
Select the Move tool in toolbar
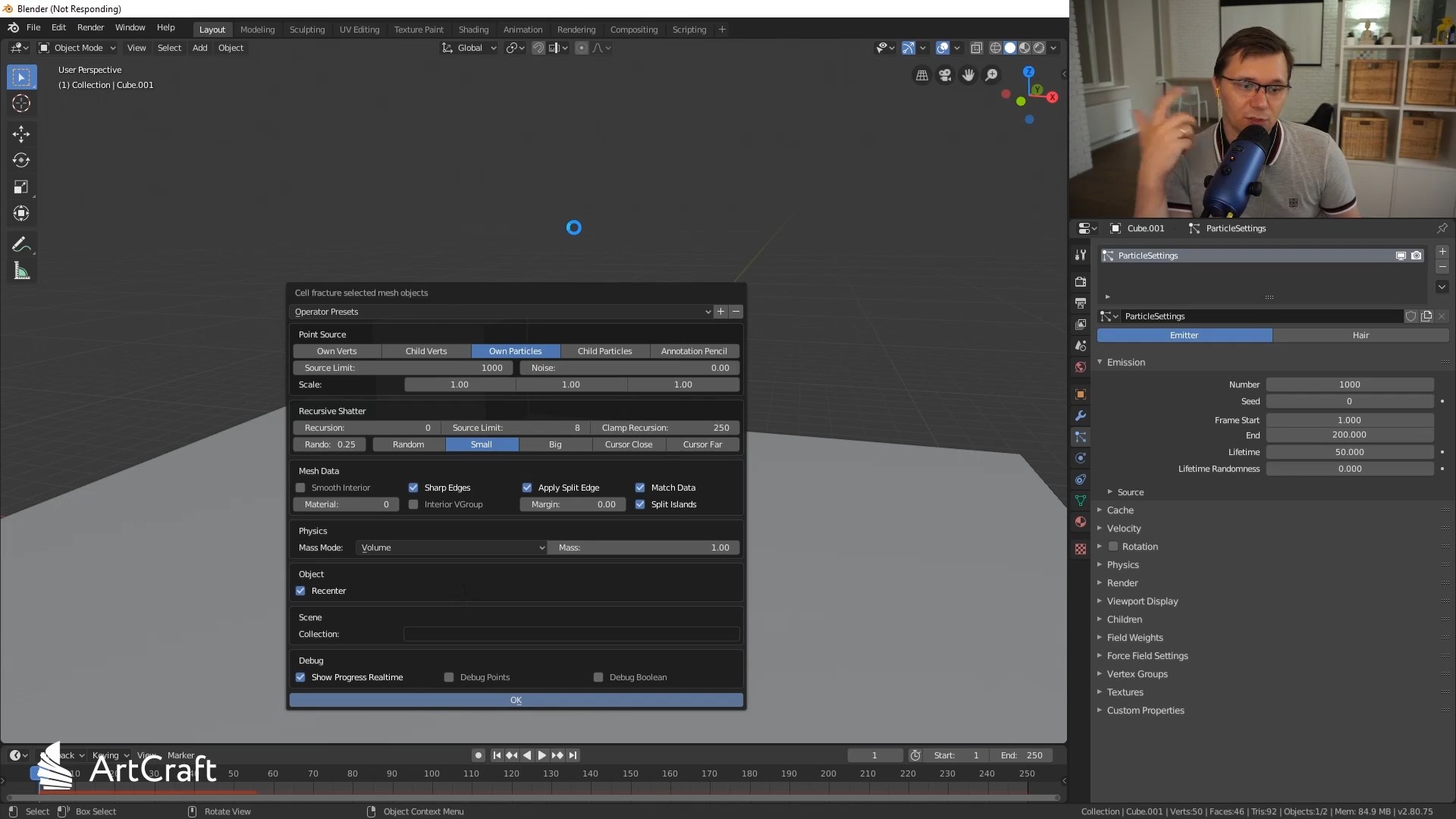coord(21,134)
